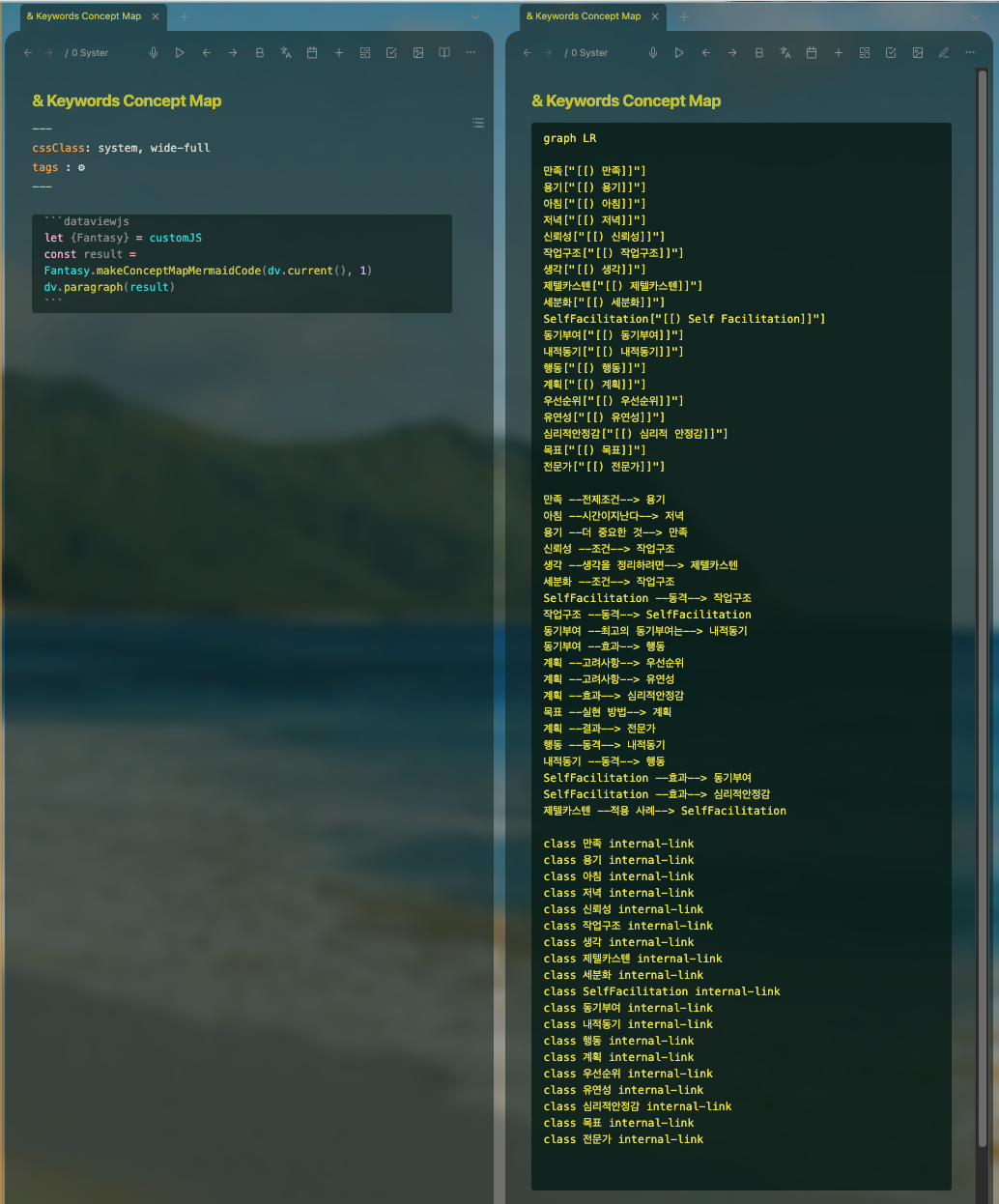999x1204 pixels.
Task: Click the 'dv.paragraph(result)' code line
Action: point(109,287)
